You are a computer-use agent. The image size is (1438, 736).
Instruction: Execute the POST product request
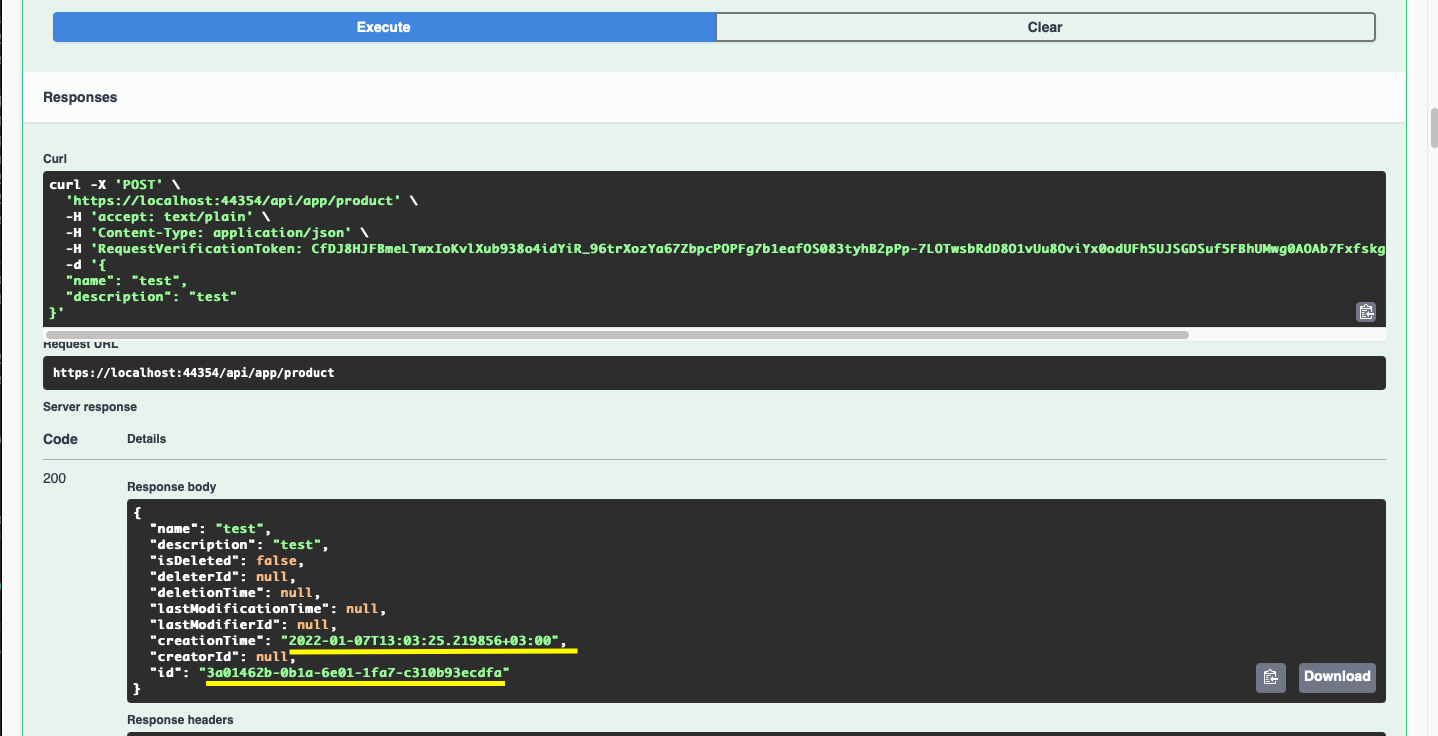click(x=383, y=27)
